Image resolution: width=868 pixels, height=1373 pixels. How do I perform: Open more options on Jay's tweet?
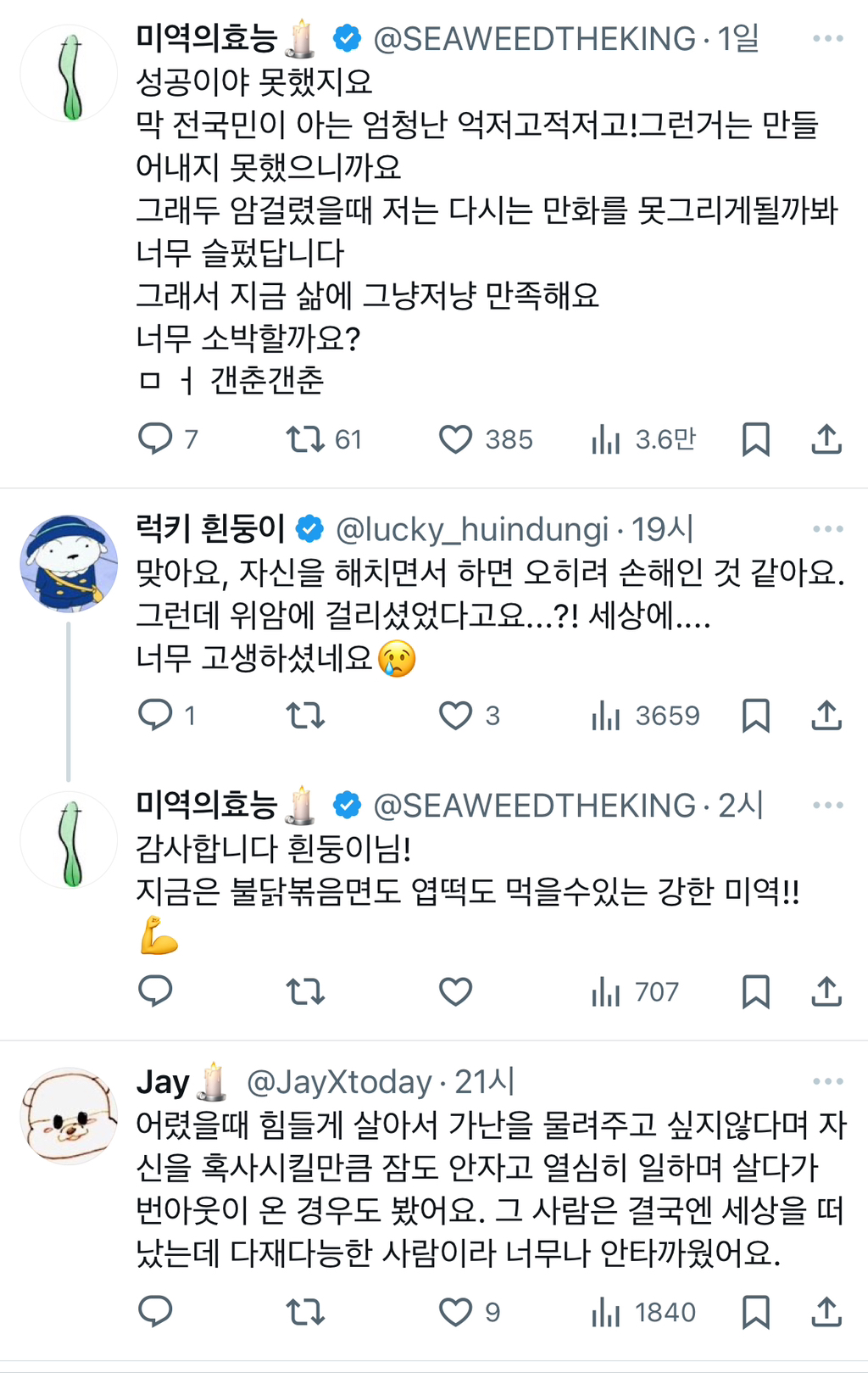tap(827, 1082)
